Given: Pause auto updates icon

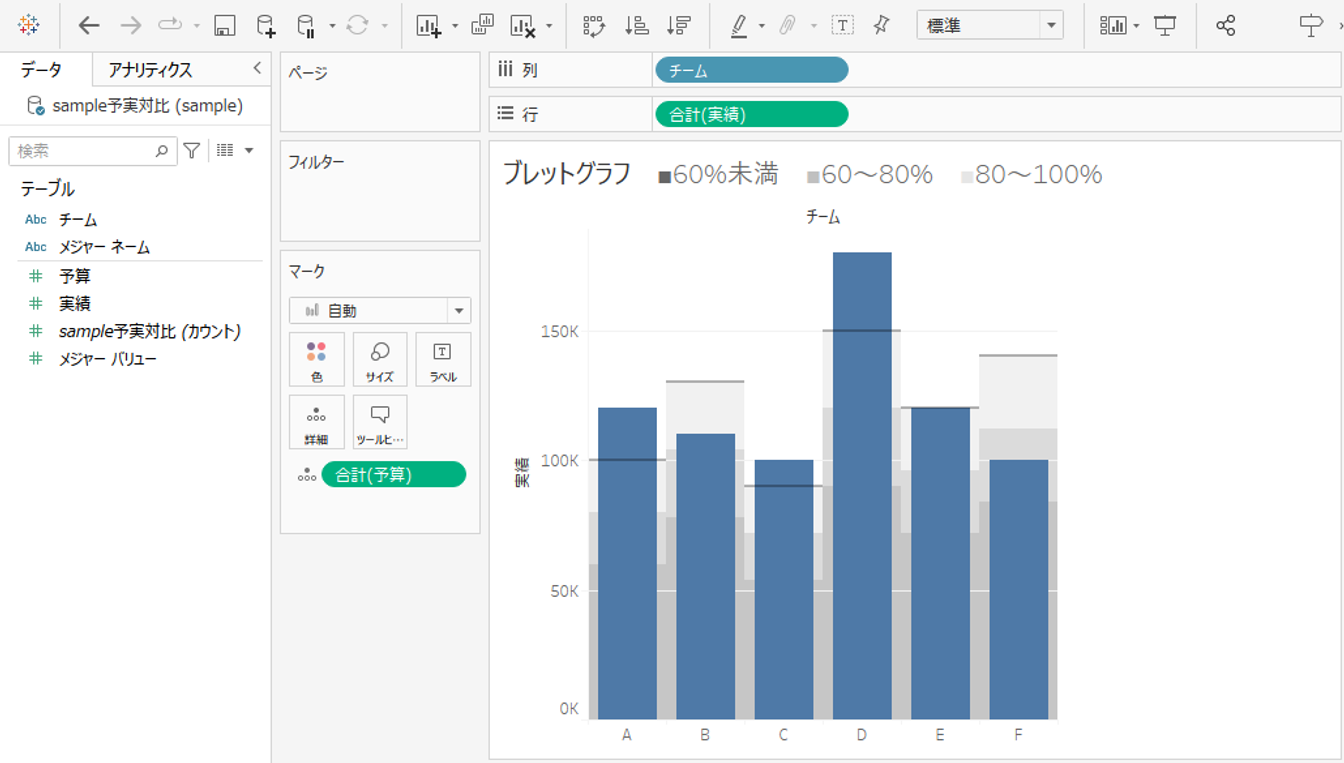Looking at the screenshot, I should (307, 26).
